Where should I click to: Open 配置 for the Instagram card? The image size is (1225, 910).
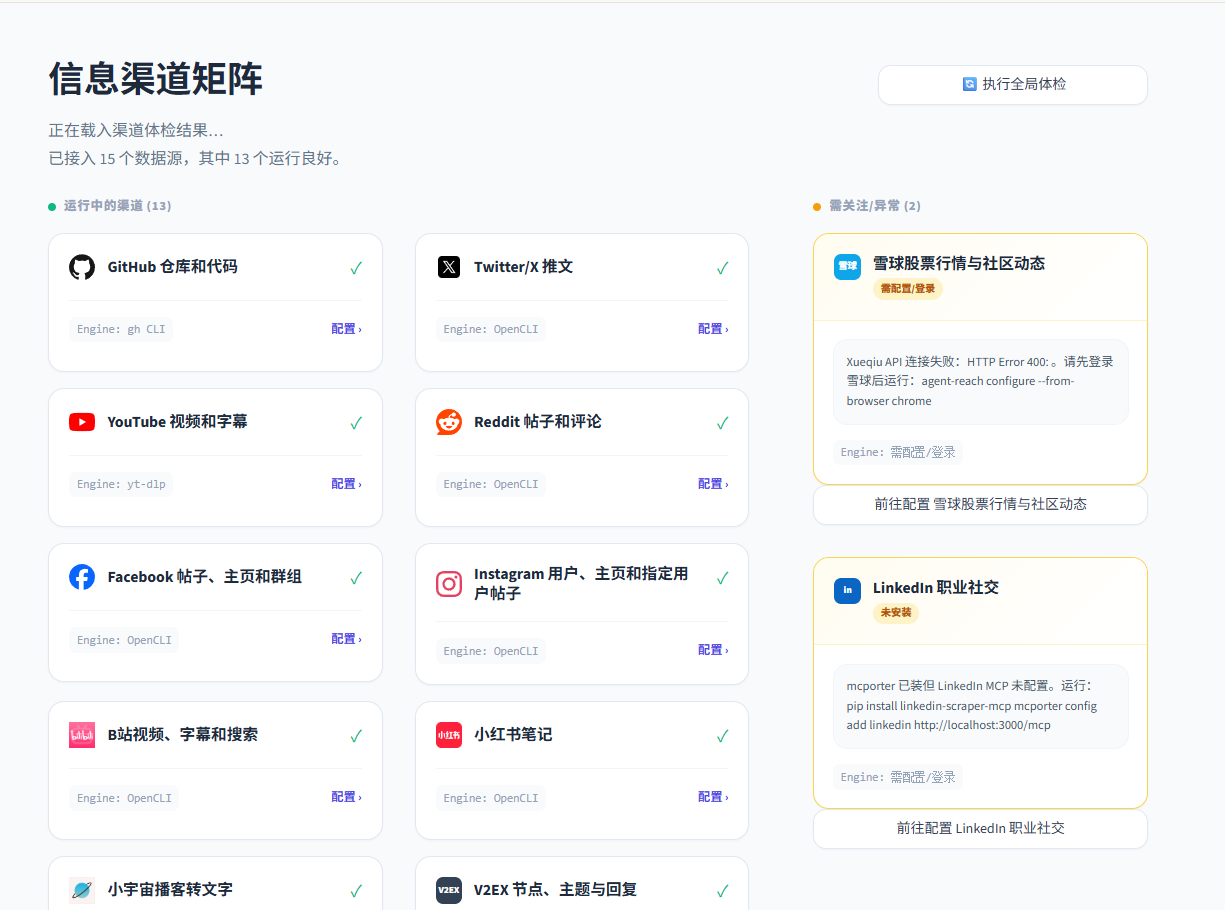[x=713, y=650]
